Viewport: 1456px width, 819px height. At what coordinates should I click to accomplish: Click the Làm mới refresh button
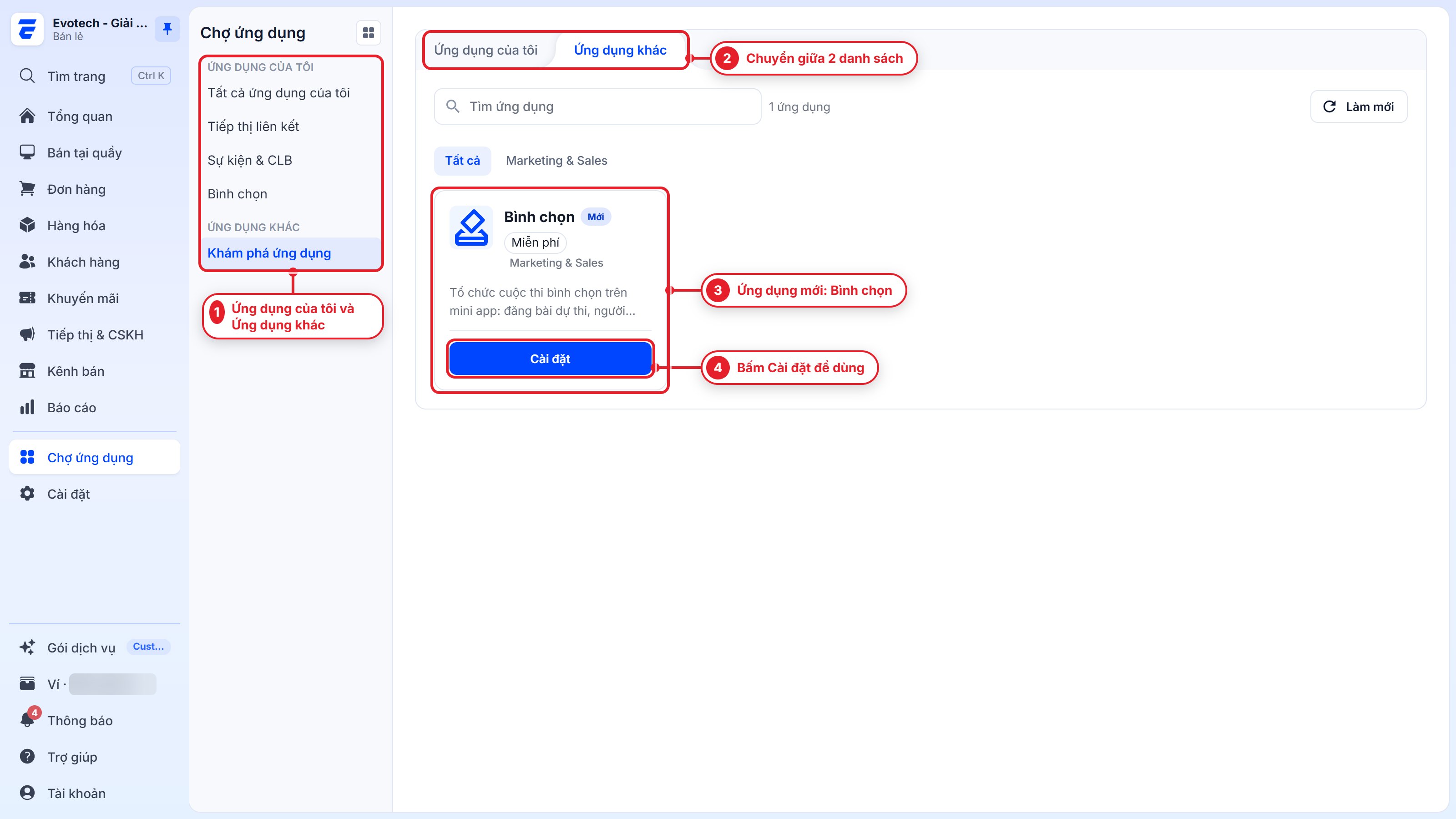[1359, 107]
